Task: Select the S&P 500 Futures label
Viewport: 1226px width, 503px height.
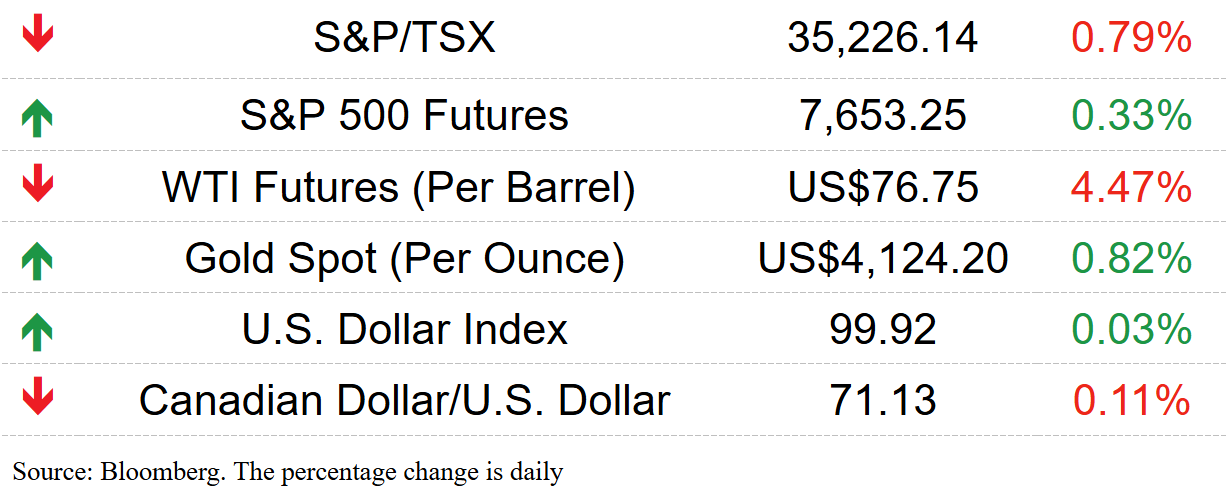Action: (405, 115)
